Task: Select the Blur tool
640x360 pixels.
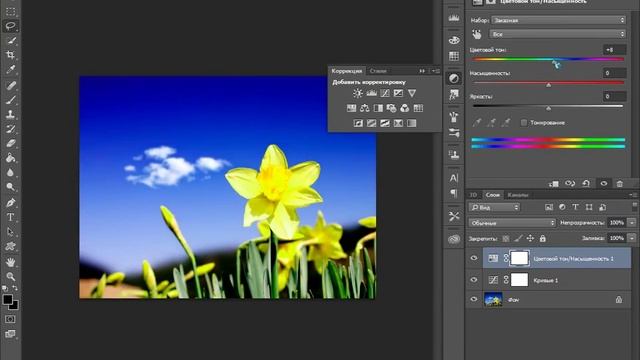Action: 11,172
